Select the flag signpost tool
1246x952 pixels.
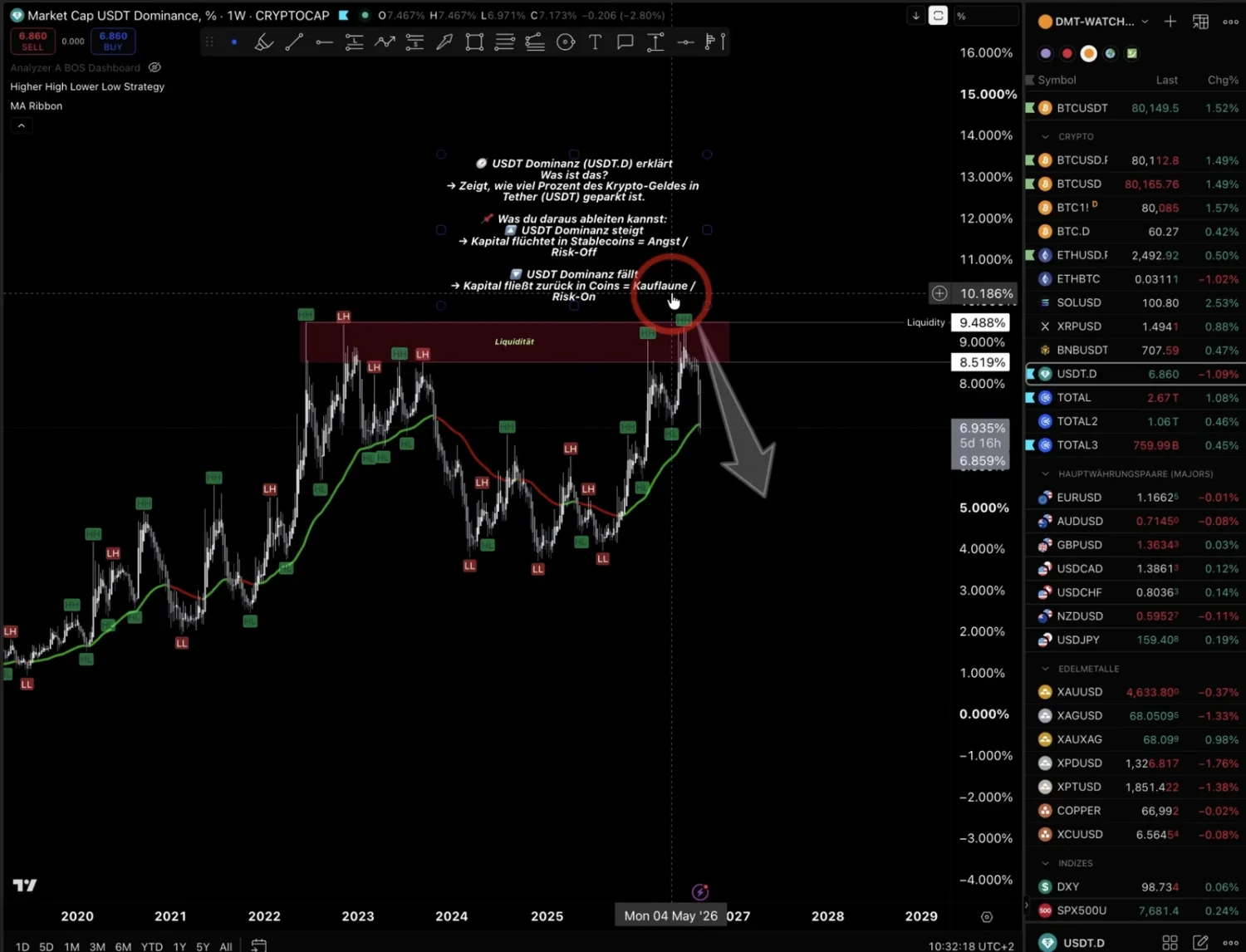click(714, 42)
